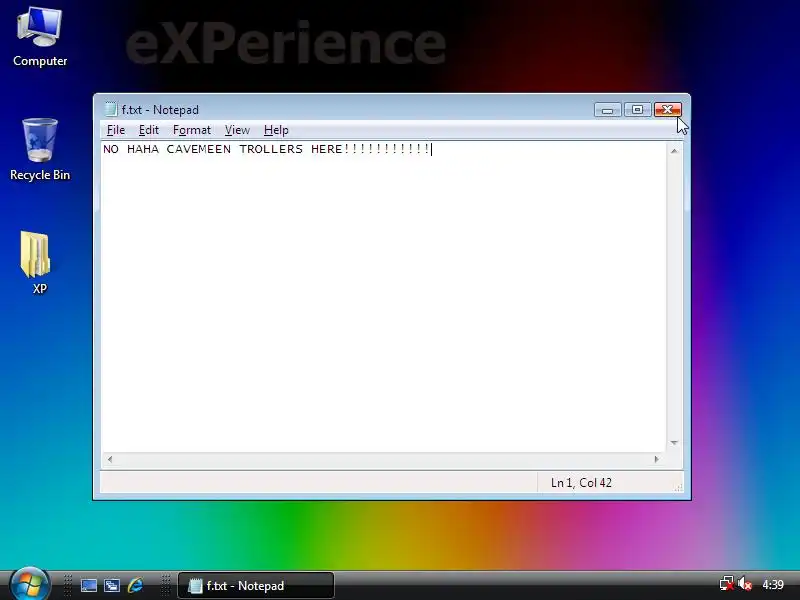Click f.txt - Notepad taskbar button
800x600 pixels.
pos(256,585)
